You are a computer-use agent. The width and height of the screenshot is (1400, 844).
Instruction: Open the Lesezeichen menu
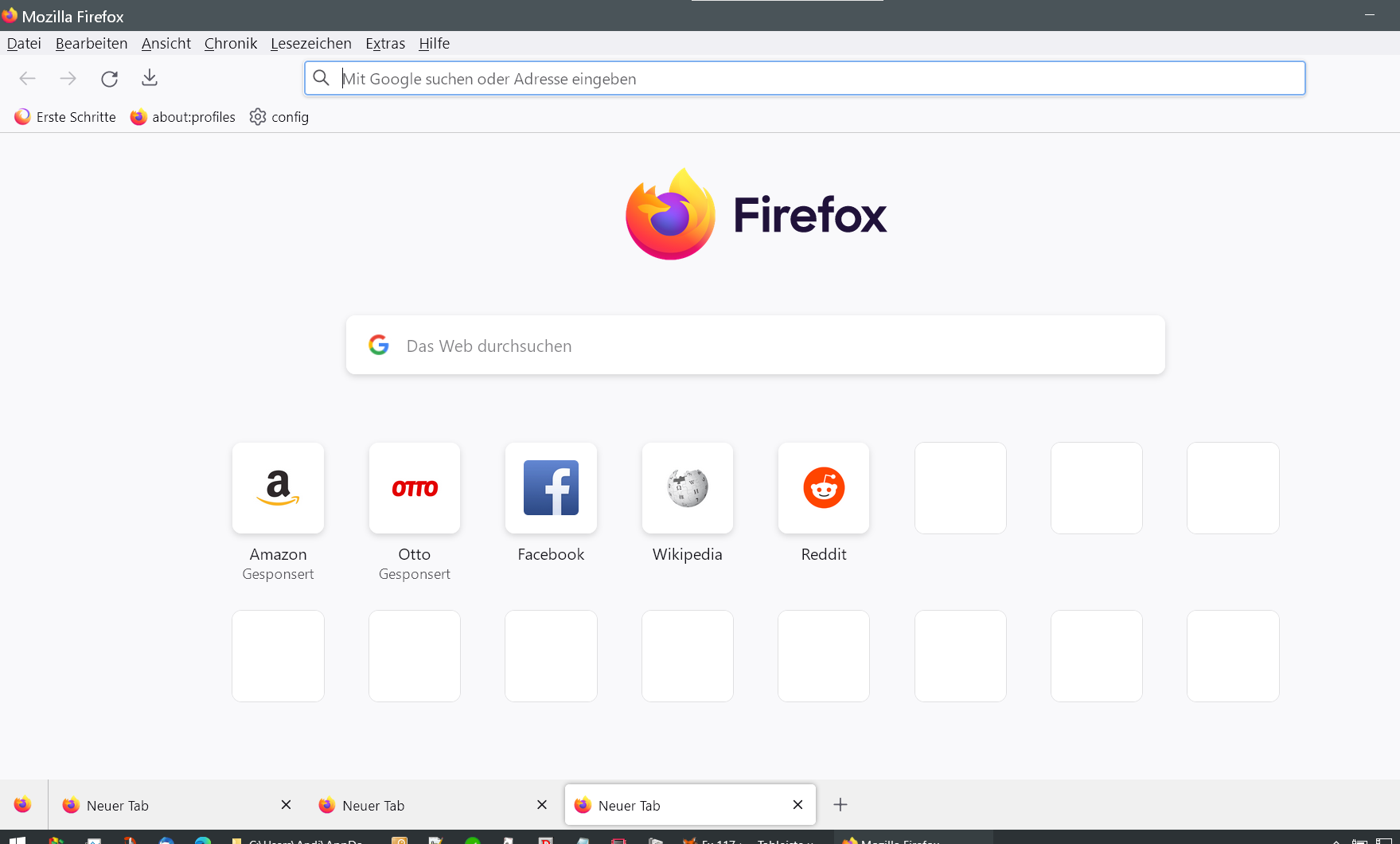311,44
